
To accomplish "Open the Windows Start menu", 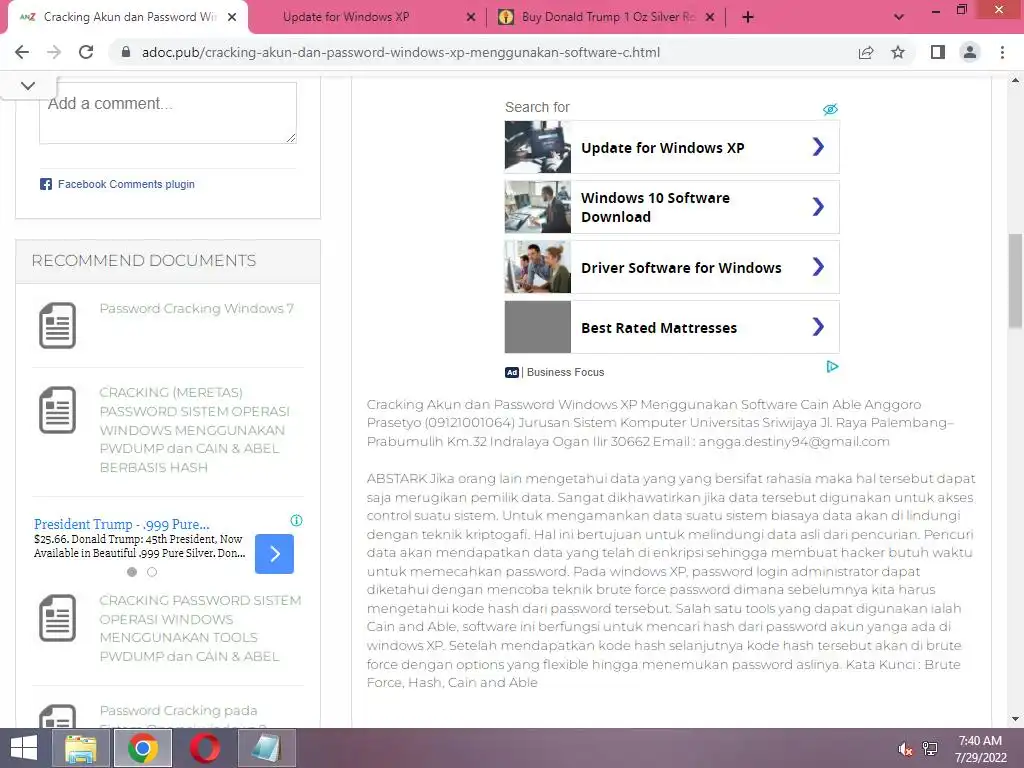I will click(x=24, y=748).
